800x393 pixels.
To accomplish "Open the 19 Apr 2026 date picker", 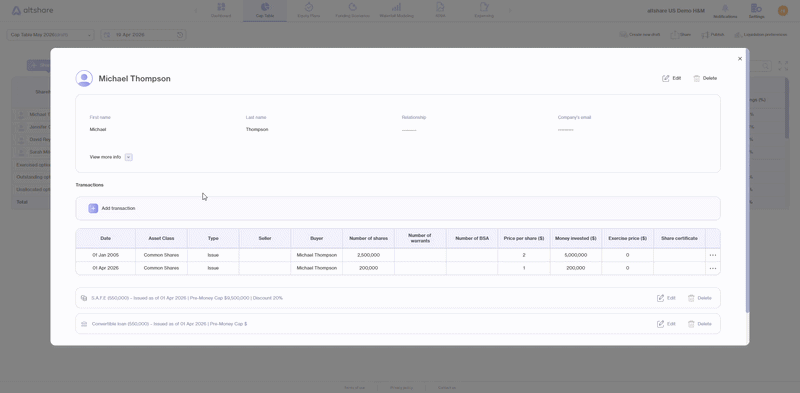I will point(143,35).
